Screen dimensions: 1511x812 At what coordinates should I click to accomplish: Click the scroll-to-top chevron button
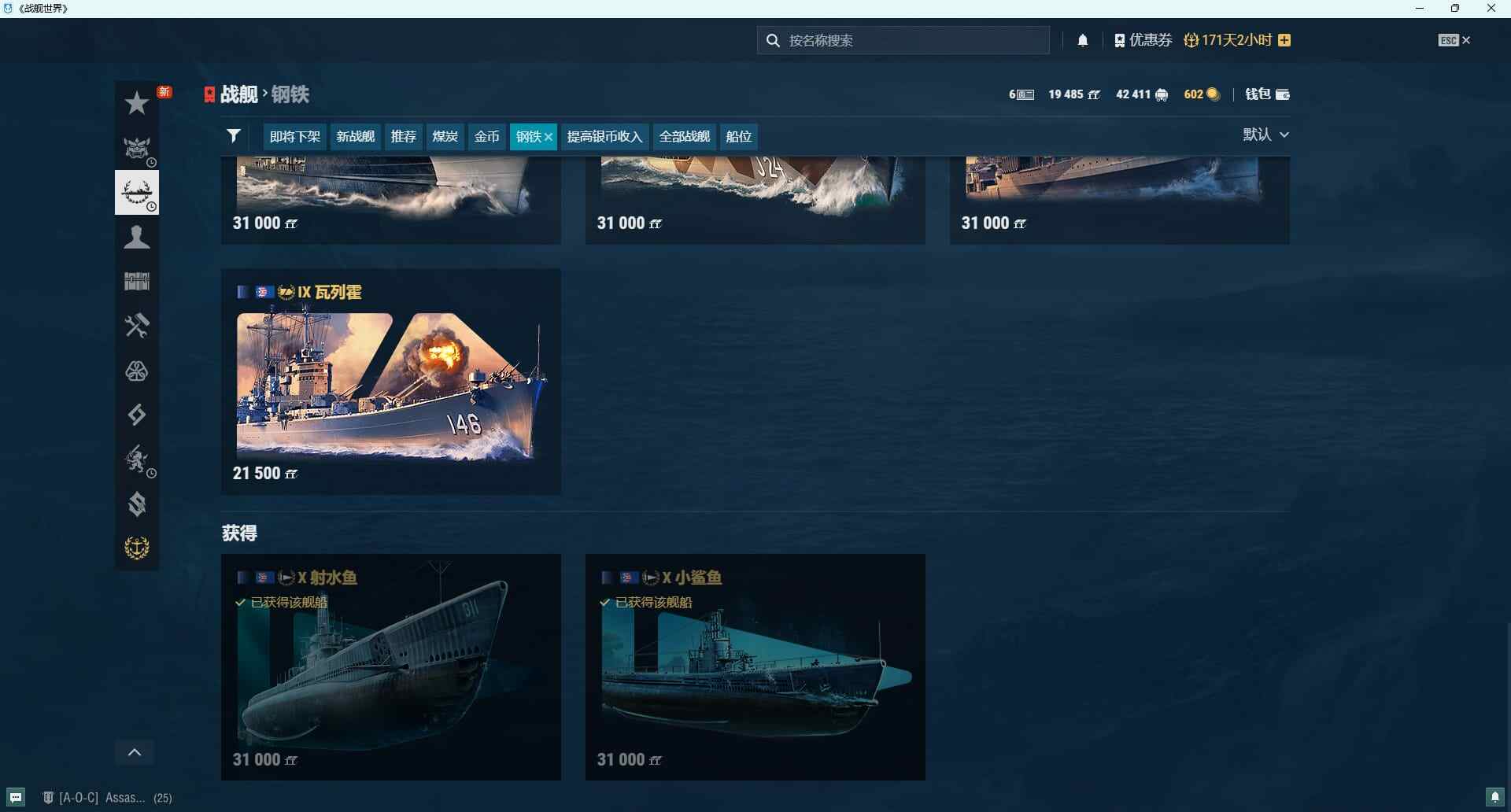pyautogui.click(x=135, y=753)
